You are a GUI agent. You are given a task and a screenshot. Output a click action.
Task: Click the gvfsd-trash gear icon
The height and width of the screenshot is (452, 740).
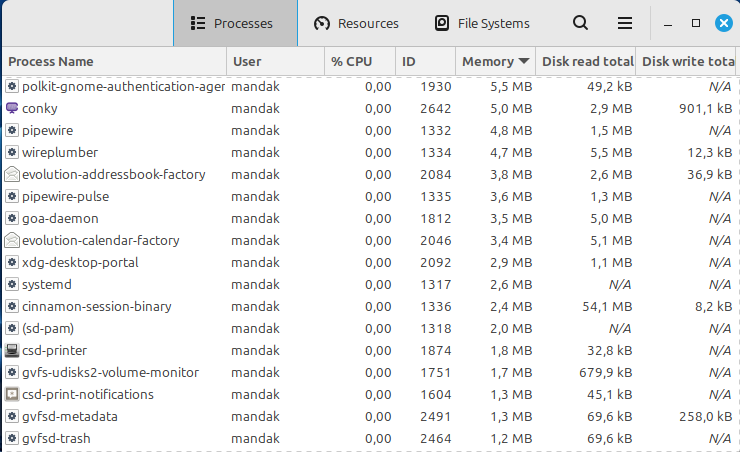12,438
